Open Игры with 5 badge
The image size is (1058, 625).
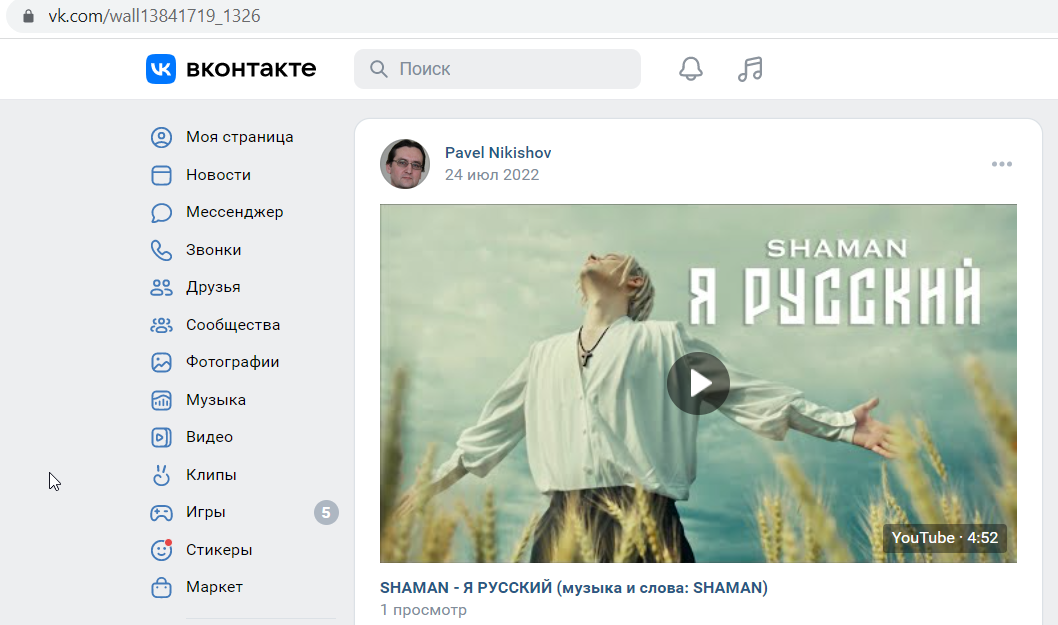(x=243, y=512)
